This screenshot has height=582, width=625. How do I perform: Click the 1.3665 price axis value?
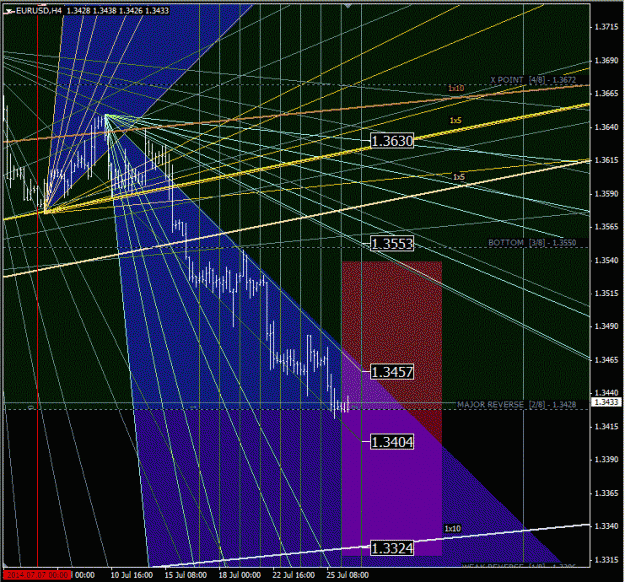pyautogui.click(x=606, y=93)
